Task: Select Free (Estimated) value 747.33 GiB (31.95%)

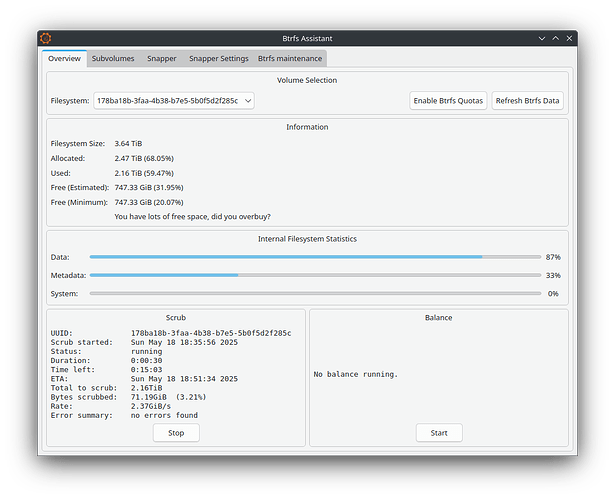Action: 149,187
